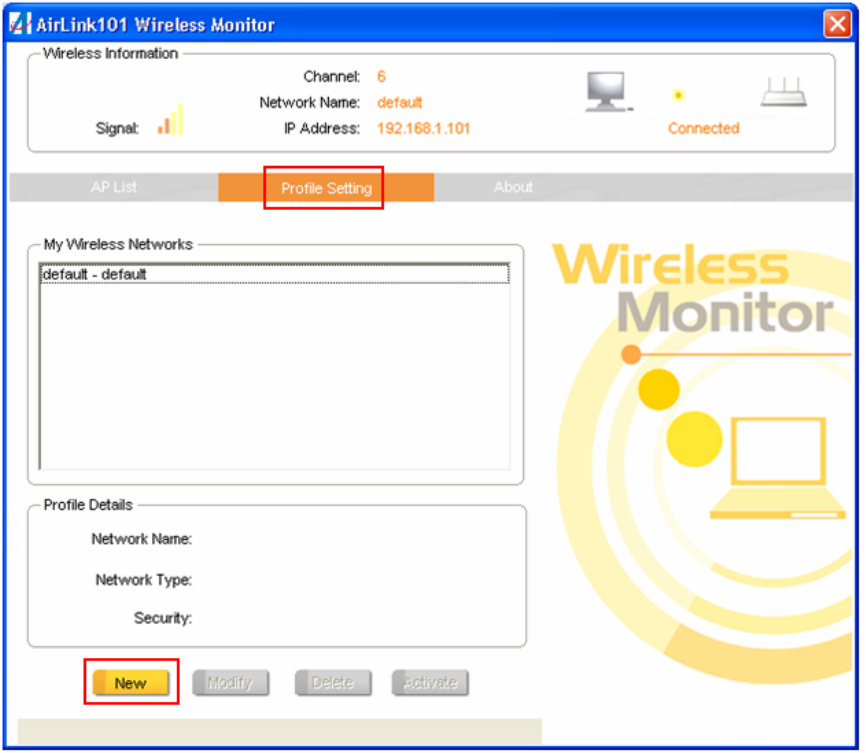Click the Signal label

117,129
